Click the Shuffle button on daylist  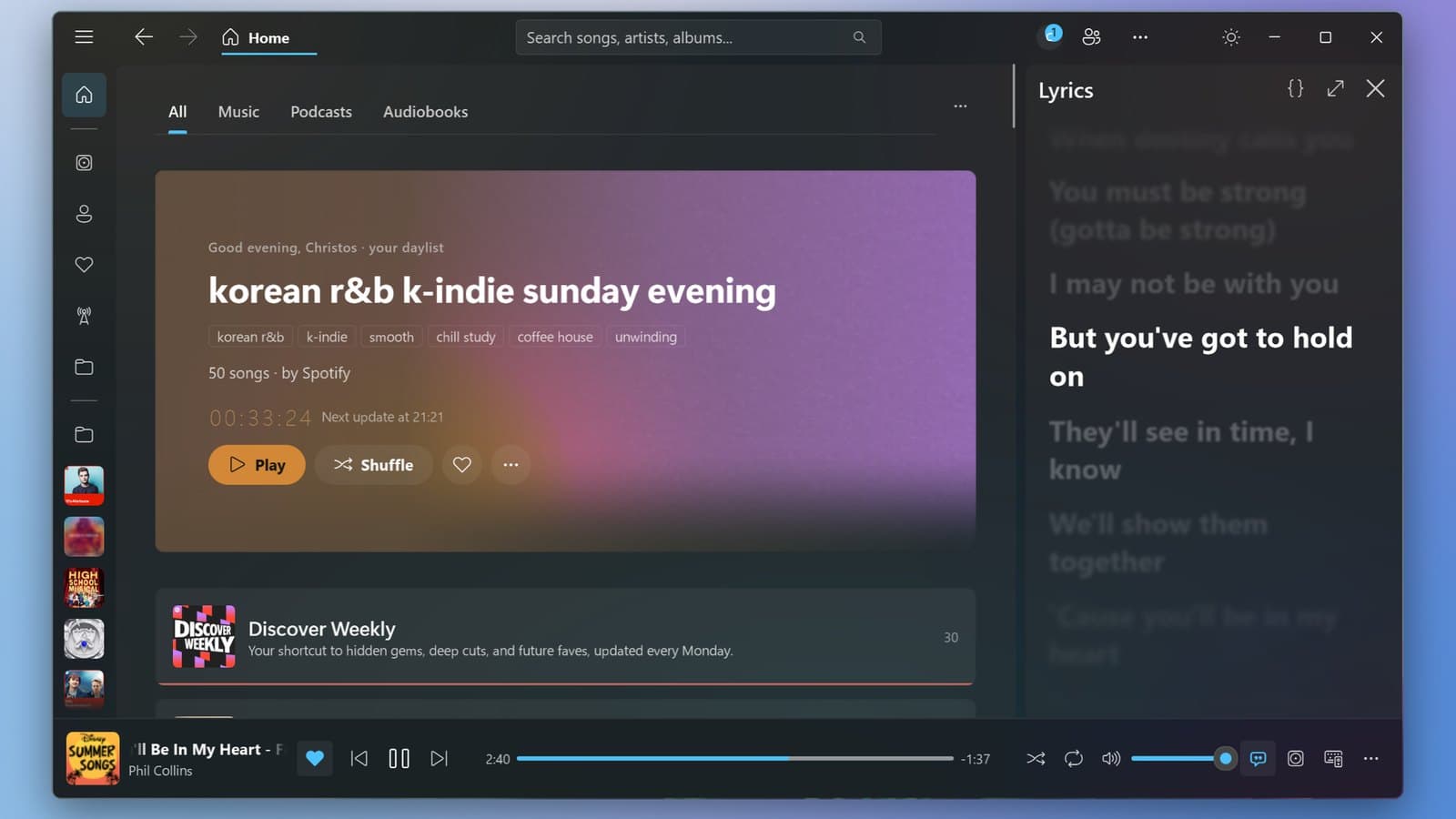point(373,465)
